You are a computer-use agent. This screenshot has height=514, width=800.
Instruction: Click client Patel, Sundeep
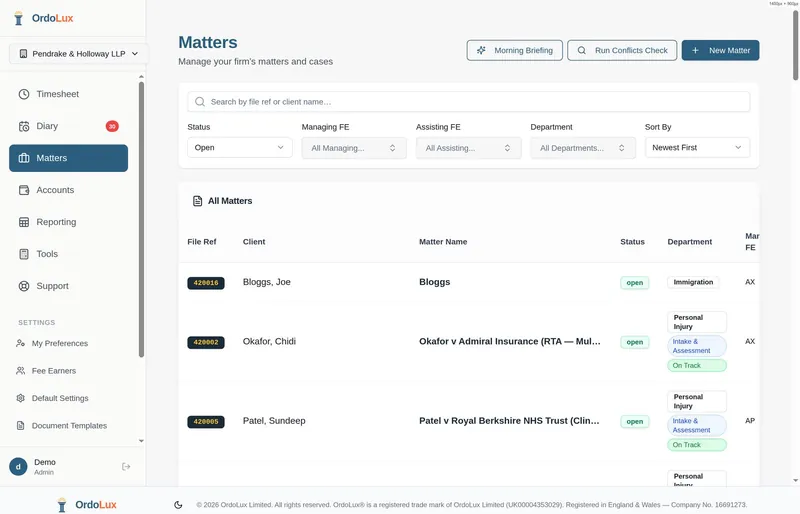coord(274,421)
